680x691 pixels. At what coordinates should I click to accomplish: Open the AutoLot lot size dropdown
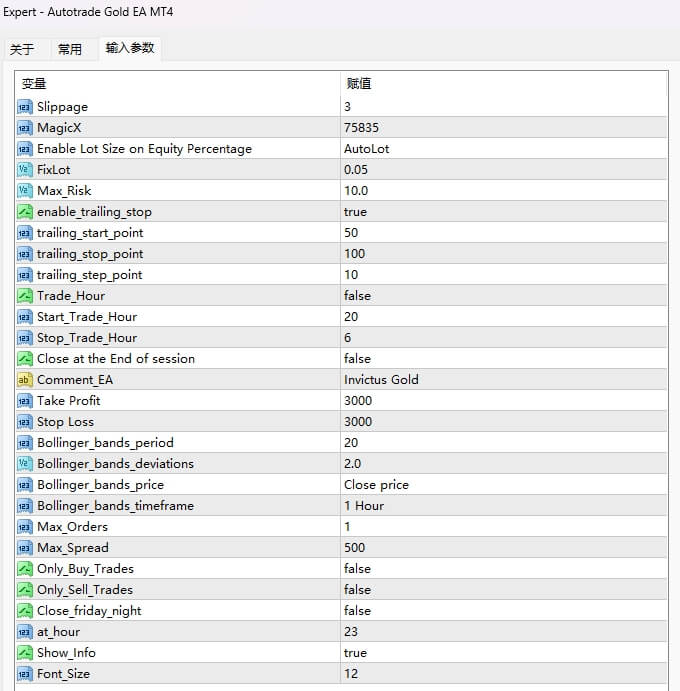coord(366,149)
